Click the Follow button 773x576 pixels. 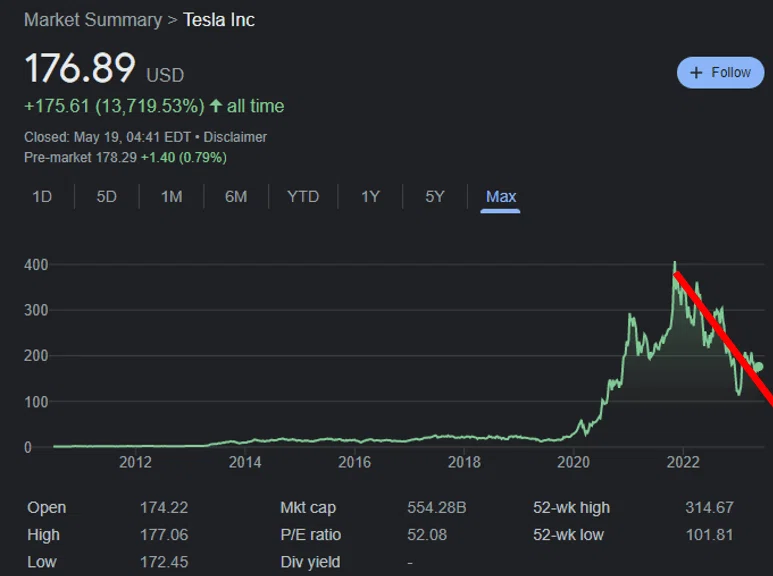[x=720, y=72]
